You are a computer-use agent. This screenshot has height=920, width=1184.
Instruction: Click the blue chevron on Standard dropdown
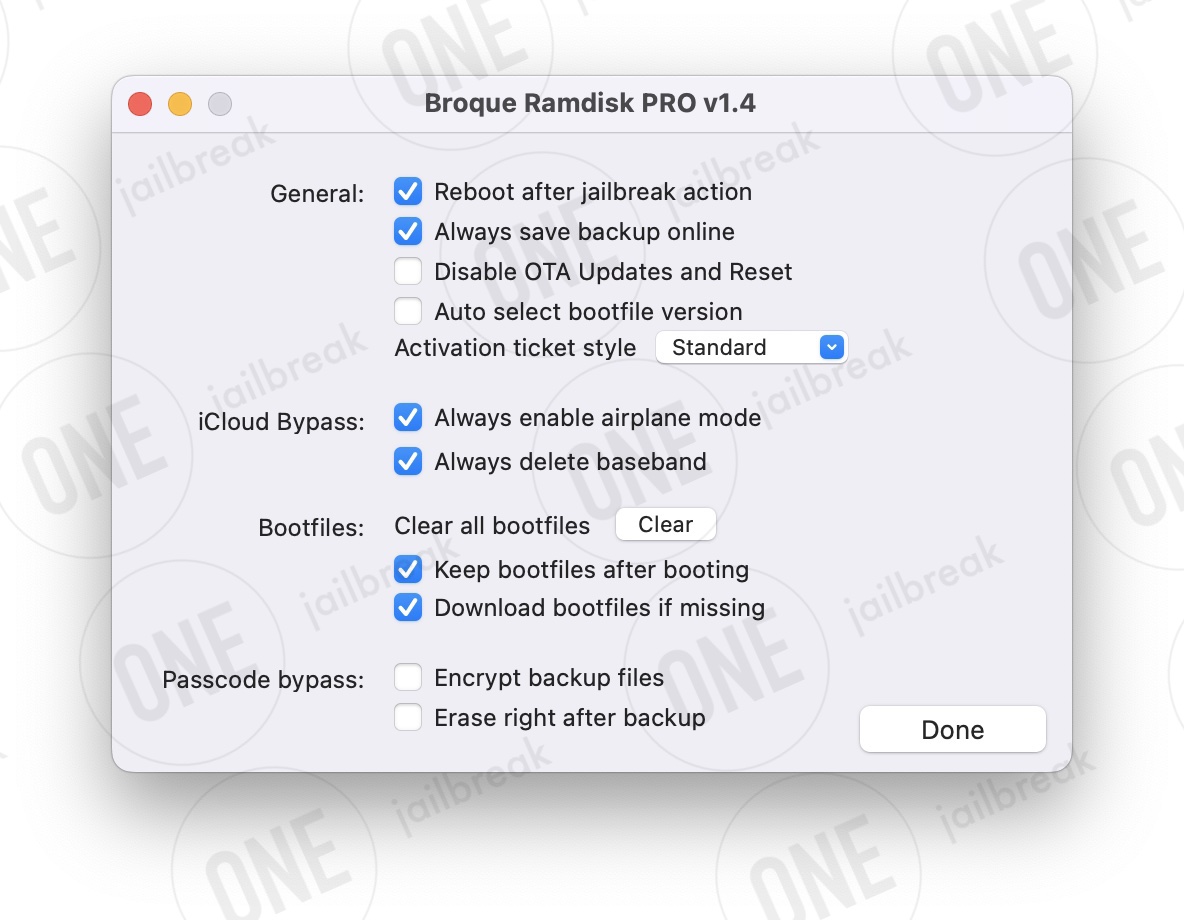coord(831,347)
